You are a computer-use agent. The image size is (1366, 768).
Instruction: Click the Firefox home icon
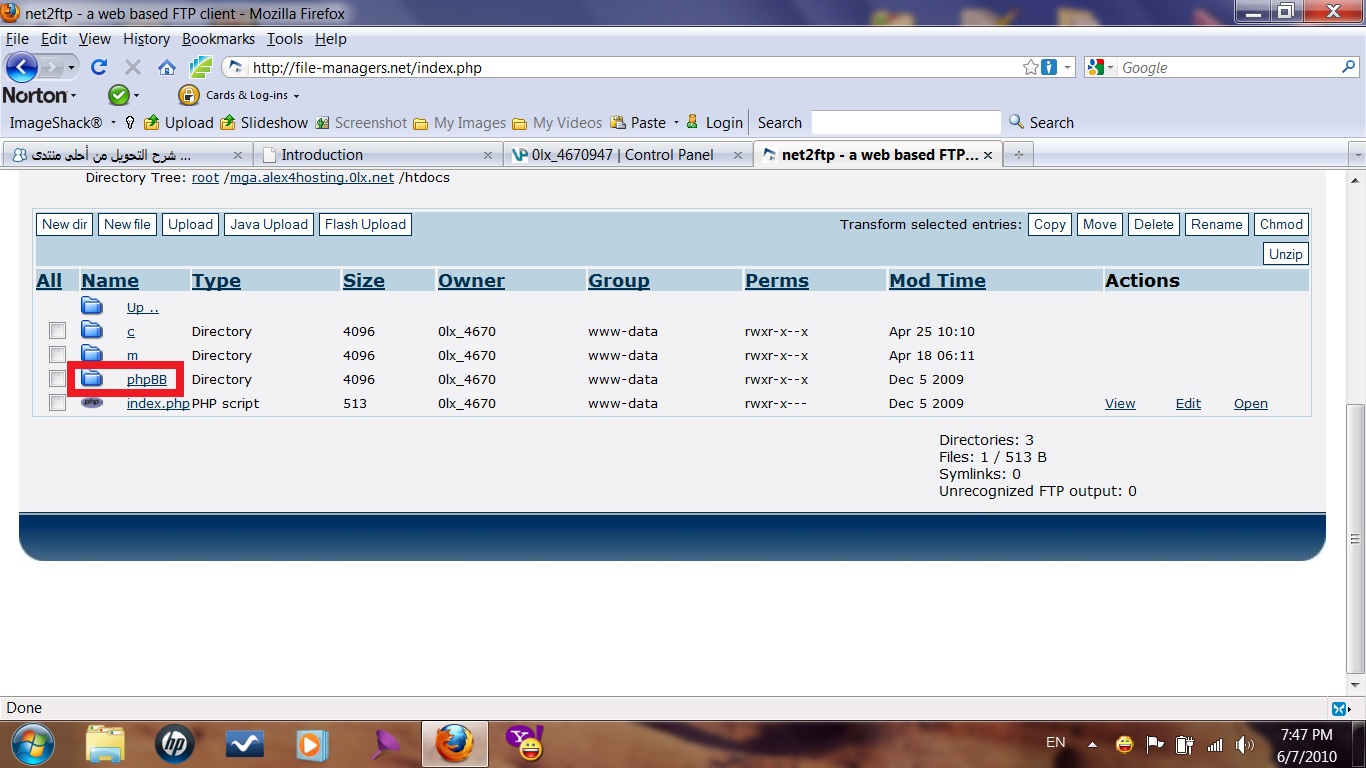[x=167, y=67]
